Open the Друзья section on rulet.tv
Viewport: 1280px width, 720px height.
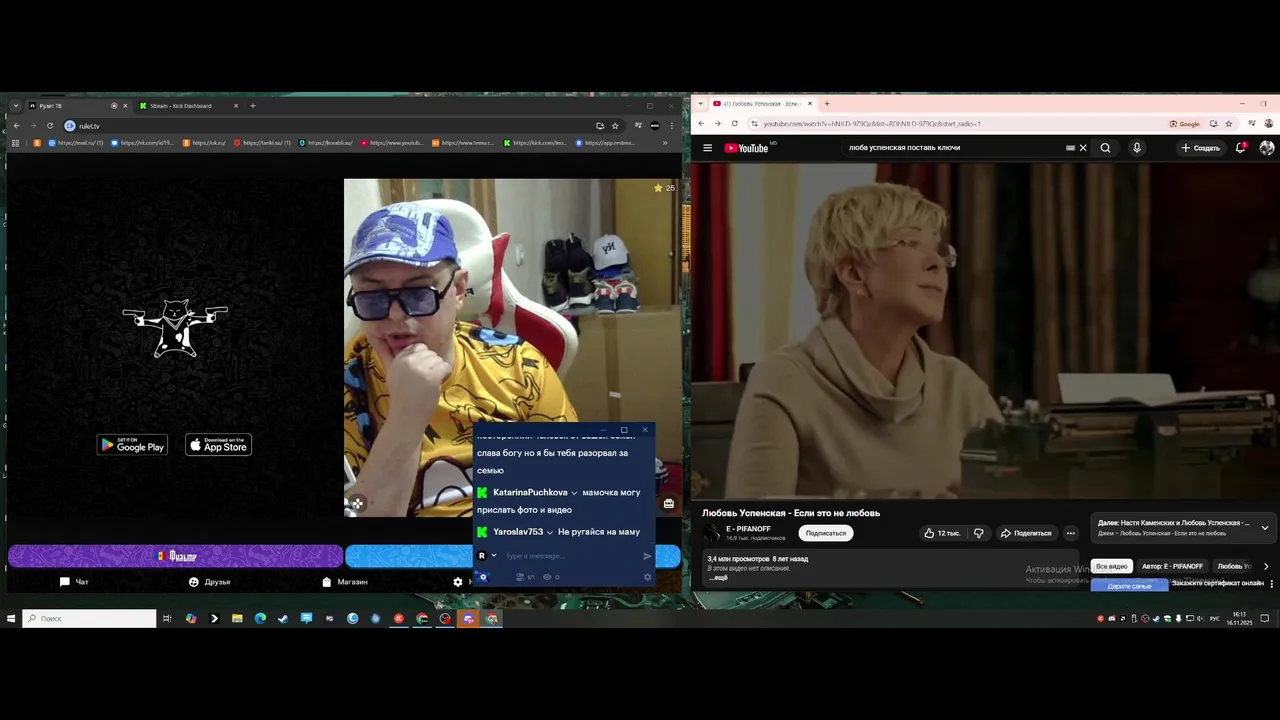(x=209, y=582)
